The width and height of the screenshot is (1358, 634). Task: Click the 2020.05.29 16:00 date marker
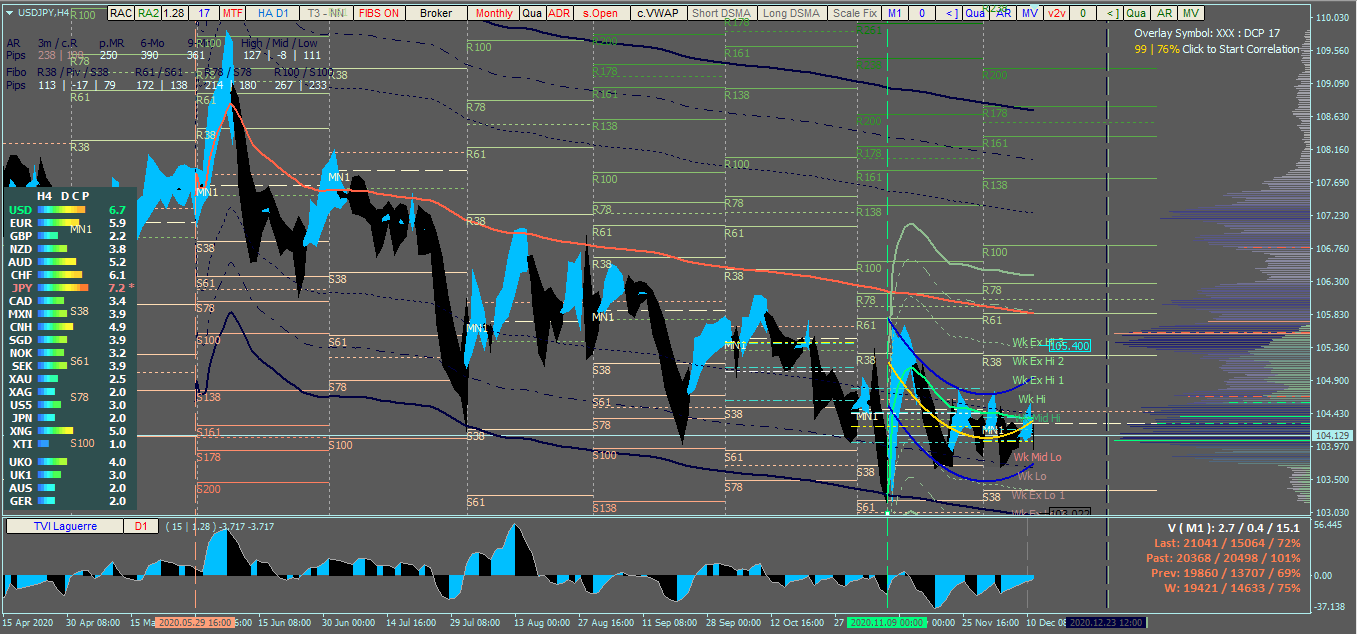195,622
